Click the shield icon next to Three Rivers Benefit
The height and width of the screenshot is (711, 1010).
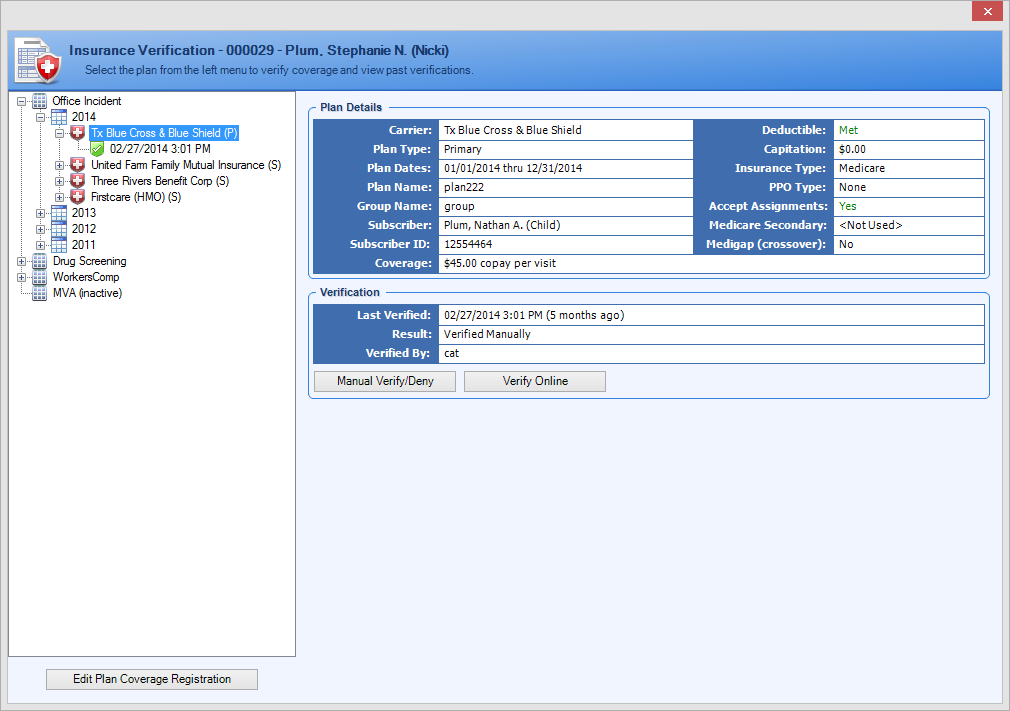[78, 181]
